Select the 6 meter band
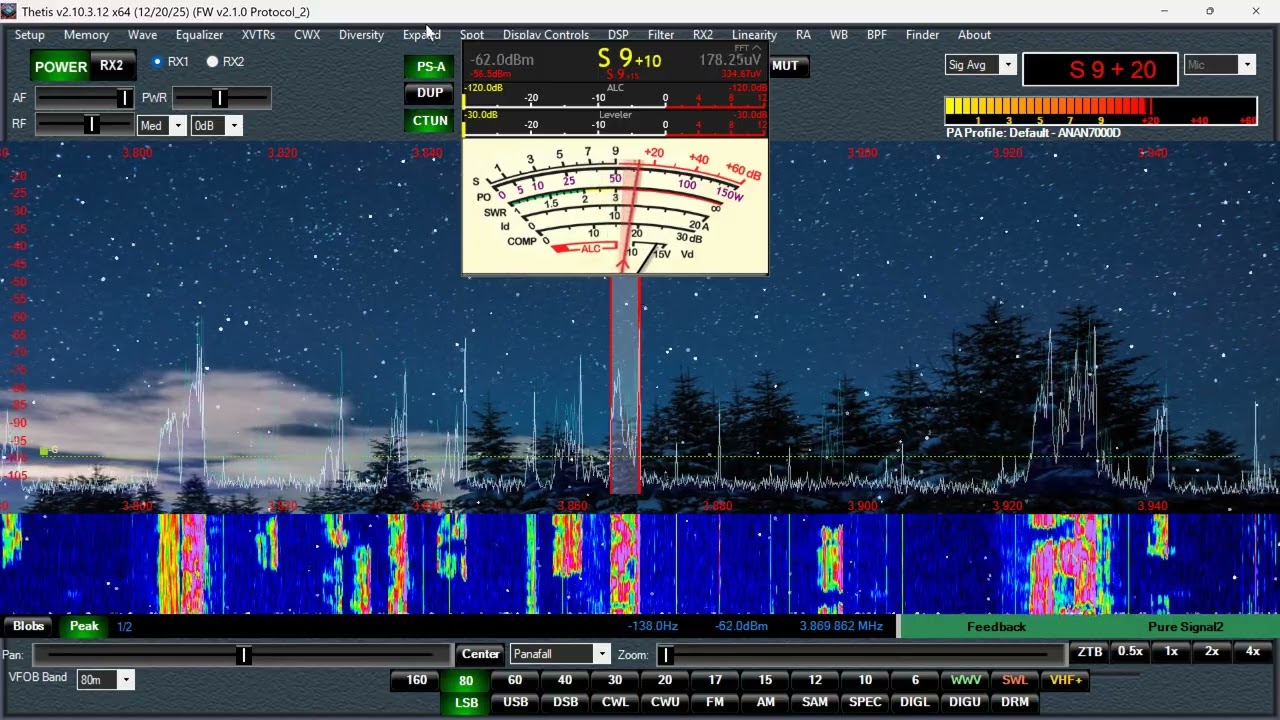 [915, 680]
